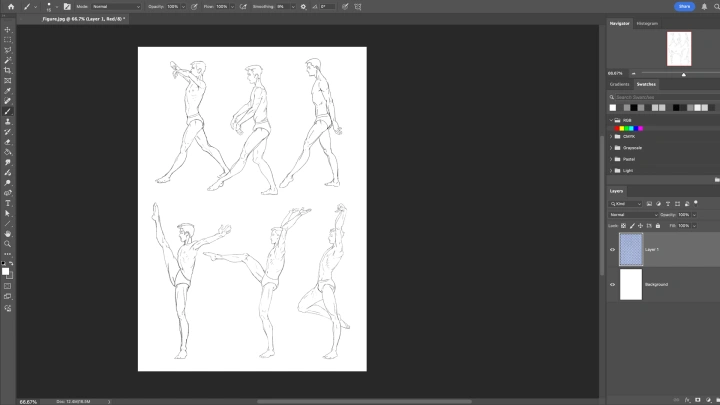Hide Layer 1 using eye icon
Image resolution: width=720 pixels, height=405 pixels.
(612, 249)
